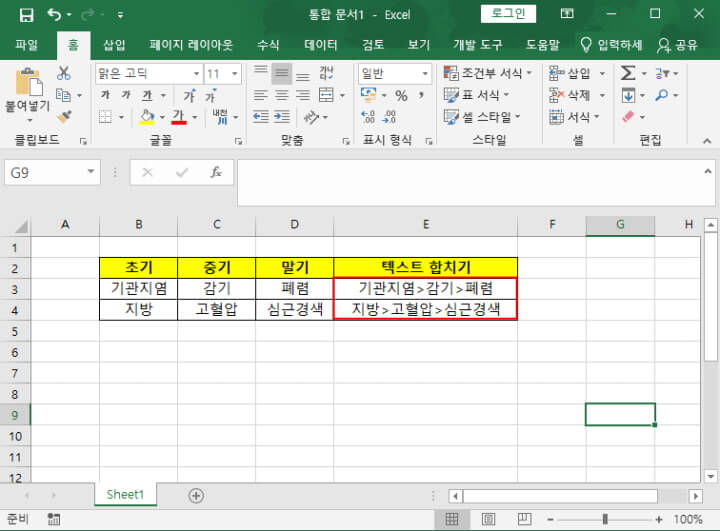720x531 pixels.
Task: Click the align right icon
Action: click(303, 95)
